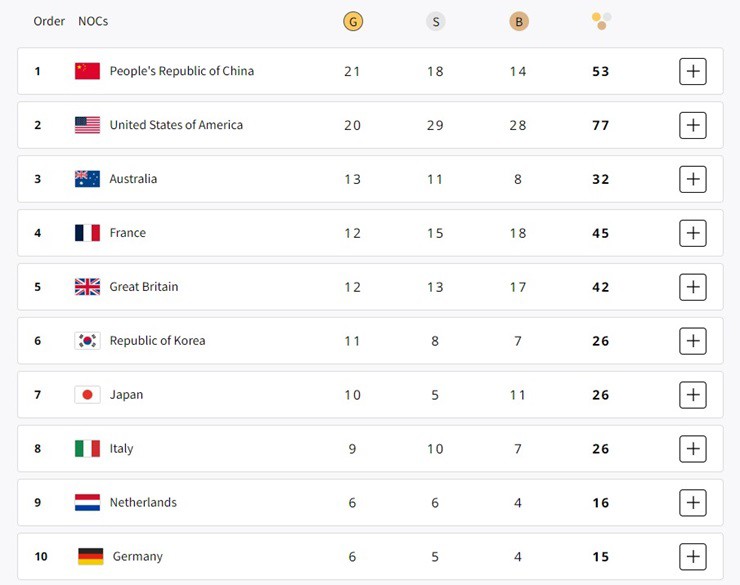Viewport: 740px width, 585px height.
Task: Click the bronze medal column icon
Action: (518, 21)
